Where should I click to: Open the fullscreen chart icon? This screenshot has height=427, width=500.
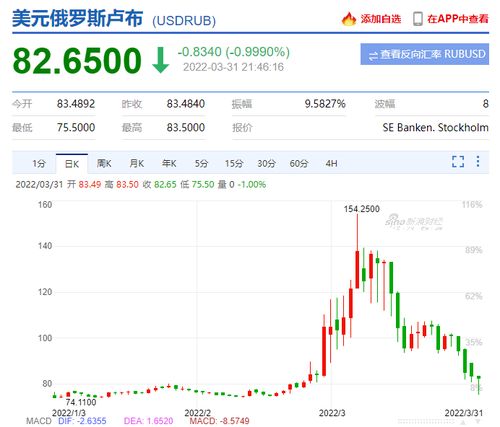458,162
